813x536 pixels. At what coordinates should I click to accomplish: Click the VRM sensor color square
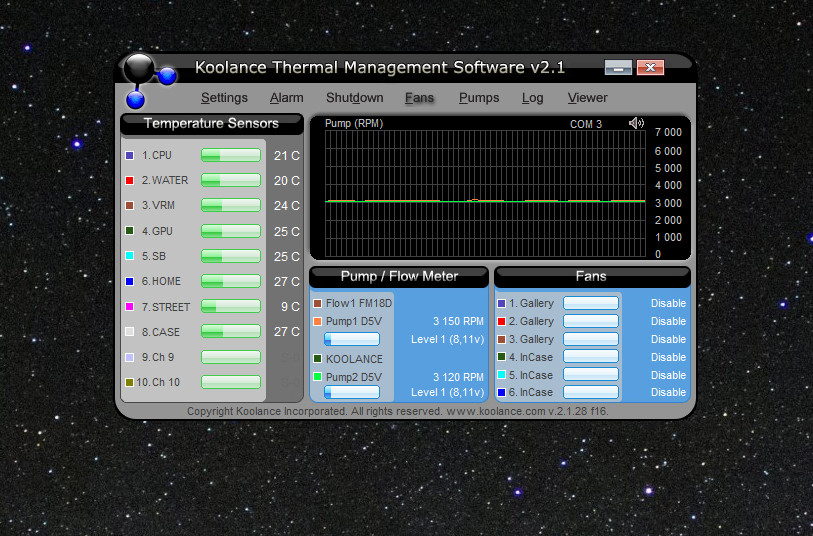(x=130, y=205)
